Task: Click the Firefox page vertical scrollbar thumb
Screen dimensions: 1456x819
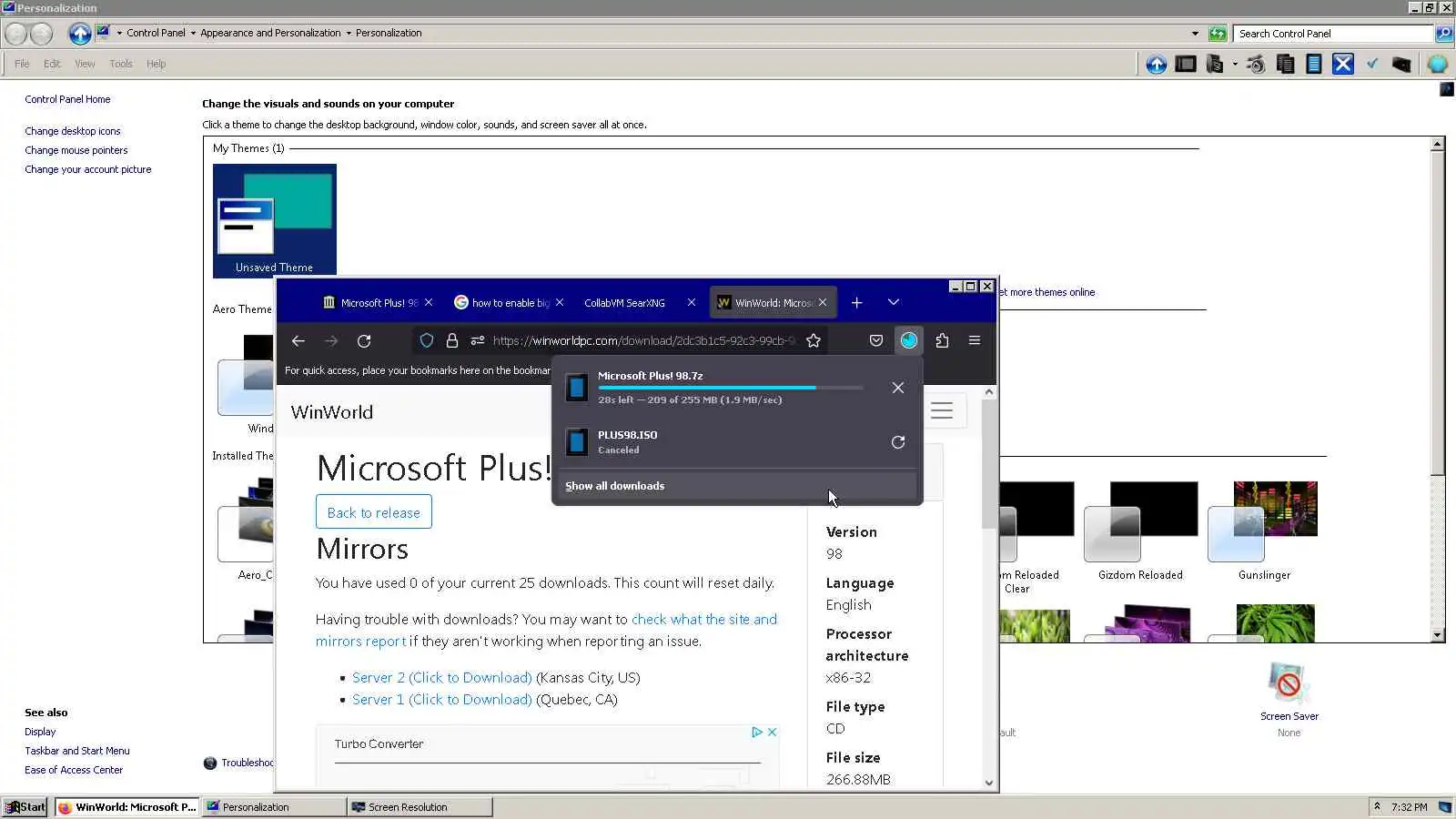Action: pos(989,463)
